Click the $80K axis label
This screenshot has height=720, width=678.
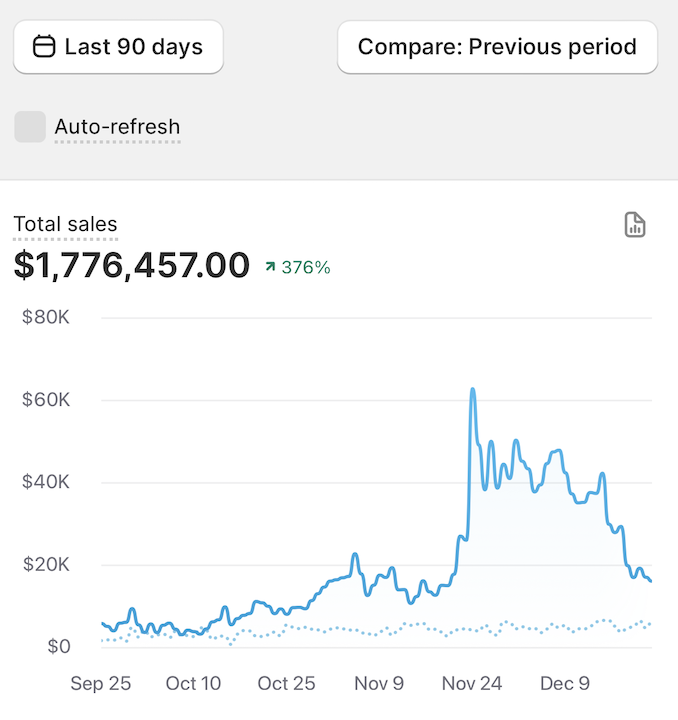click(x=46, y=317)
